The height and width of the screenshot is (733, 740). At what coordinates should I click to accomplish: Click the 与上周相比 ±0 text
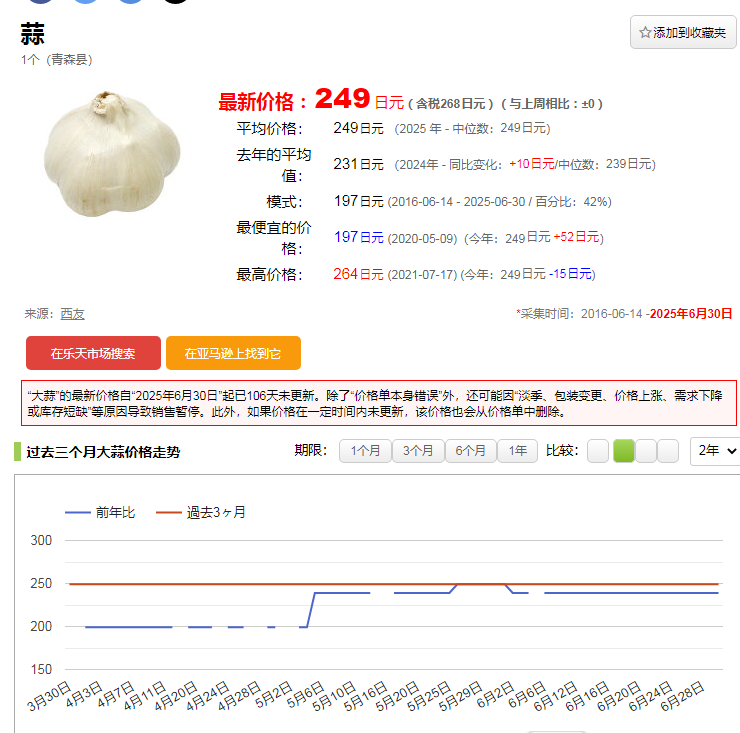552,104
